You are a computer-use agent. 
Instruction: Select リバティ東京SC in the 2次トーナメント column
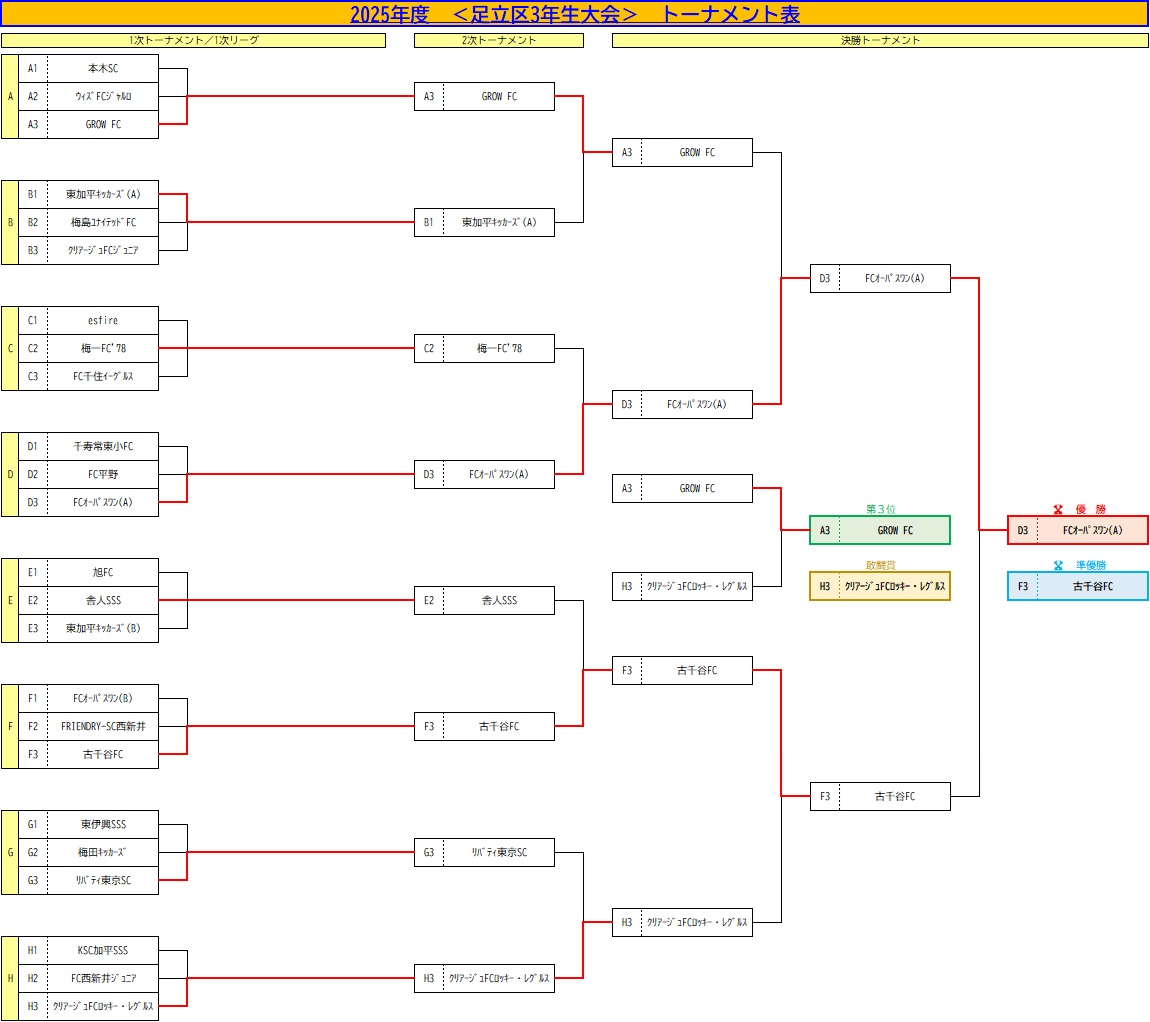click(x=498, y=853)
